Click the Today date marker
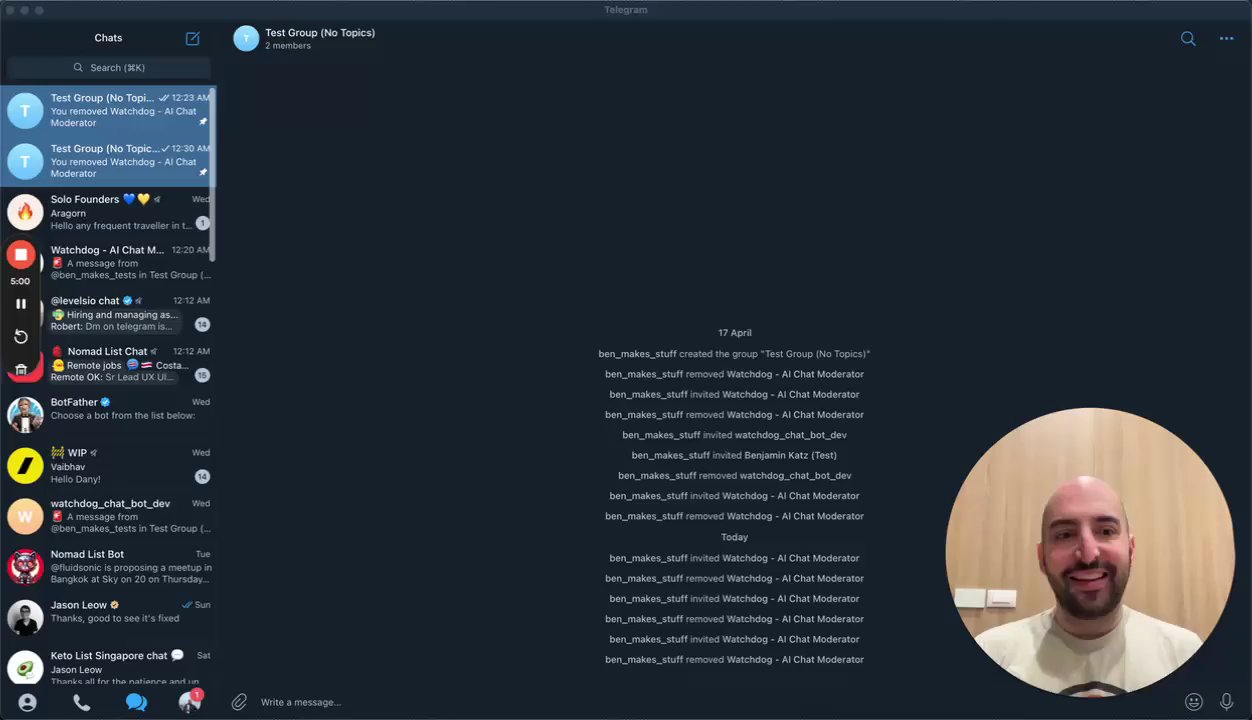The height and width of the screenshot is (720, 1252). click(x=734, y=537)
